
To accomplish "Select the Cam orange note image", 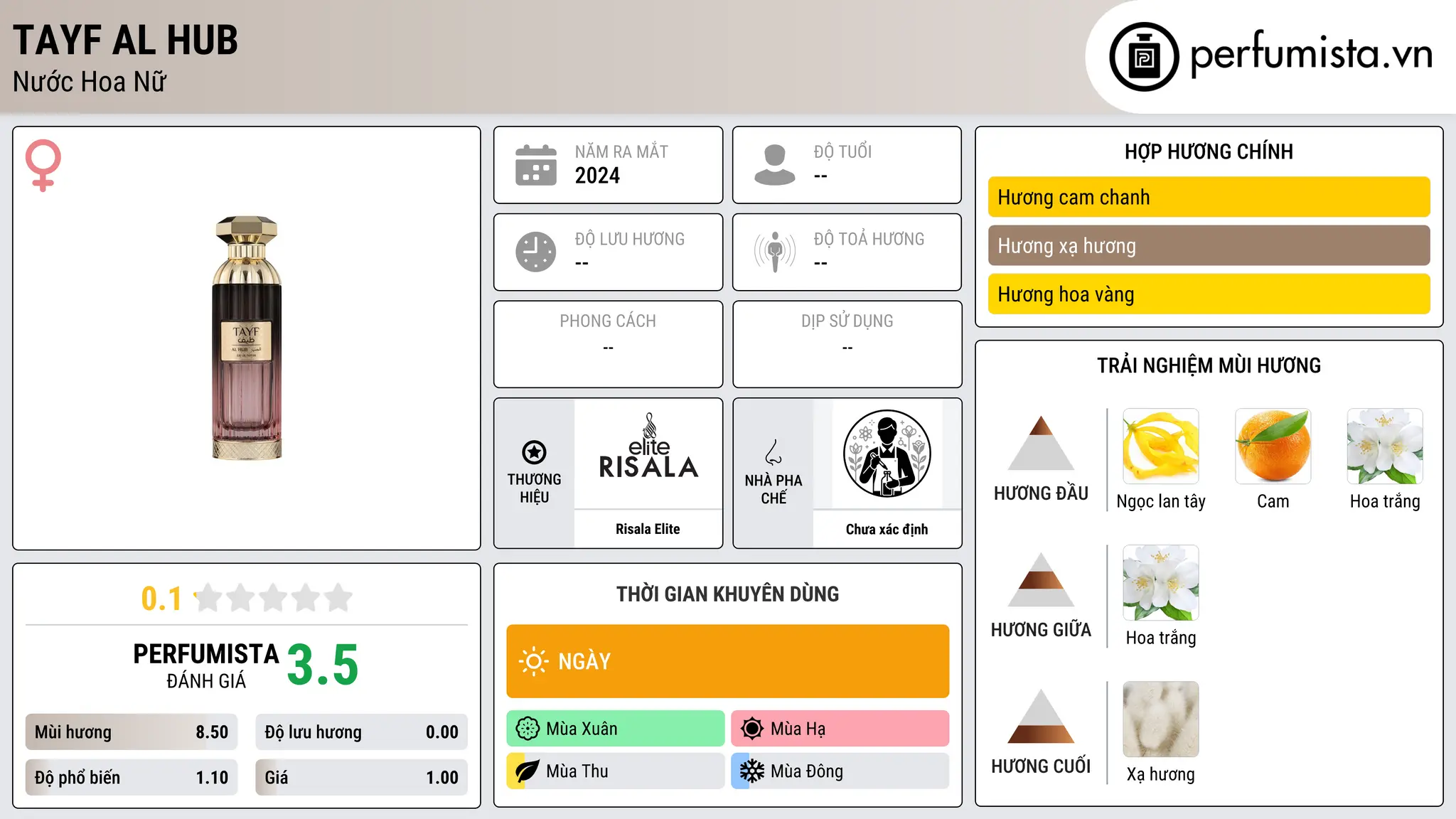I will [1273, 446].
